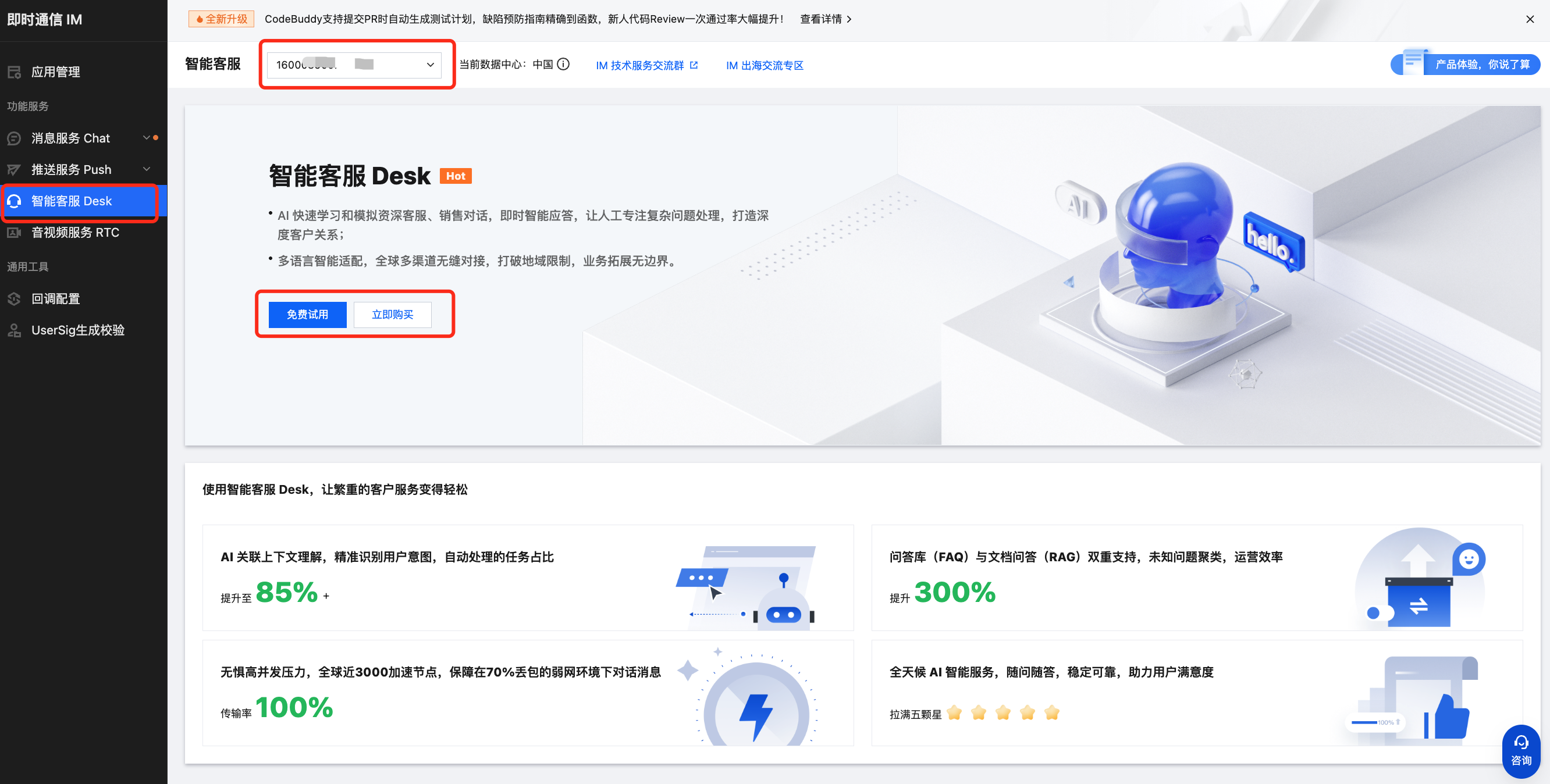Screen dimensions: 1550x784
Task: Click the 应用管理 sidebar icon
Action: (15, 72)
